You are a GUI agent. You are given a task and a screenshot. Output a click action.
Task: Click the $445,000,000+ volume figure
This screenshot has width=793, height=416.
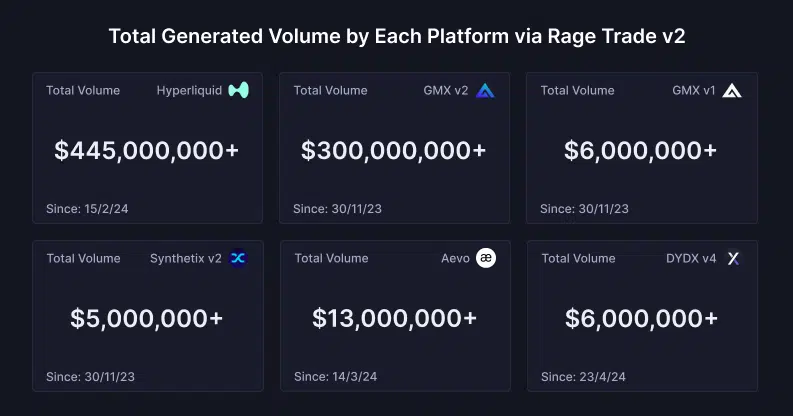[x=147, y=151]
